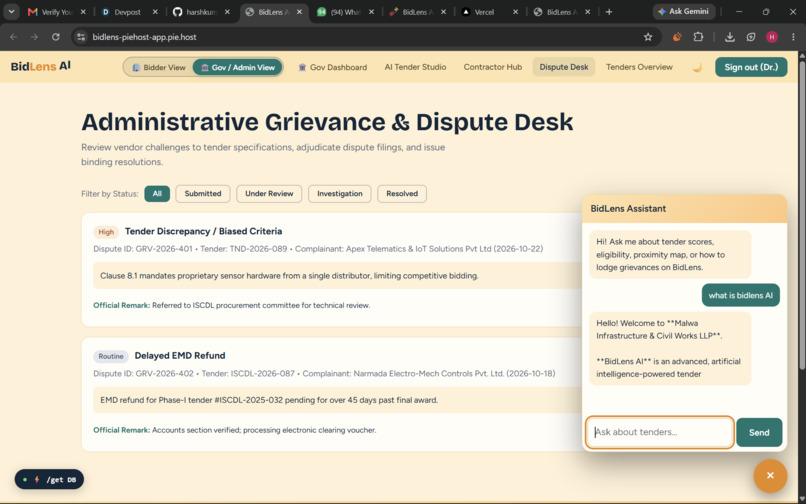Click Dispute ID GRV-2026-401 line
Screen dimensions: 806x504
(318, 249)
